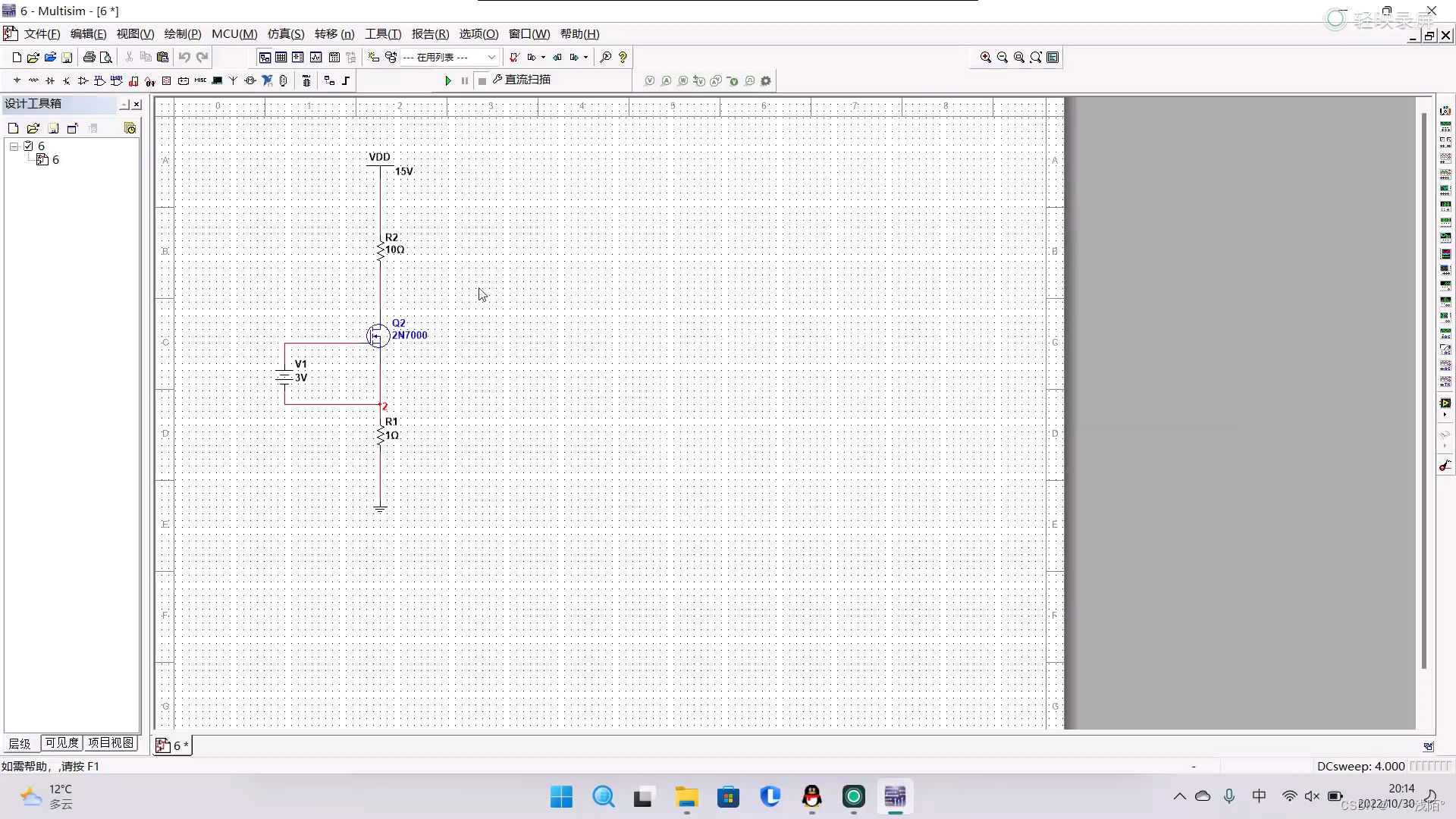The width and height of the screenshot is (1456, 819).
Task: Add the Tektronix oscilloscope instrument
Action: click(x=1445, y=381)
